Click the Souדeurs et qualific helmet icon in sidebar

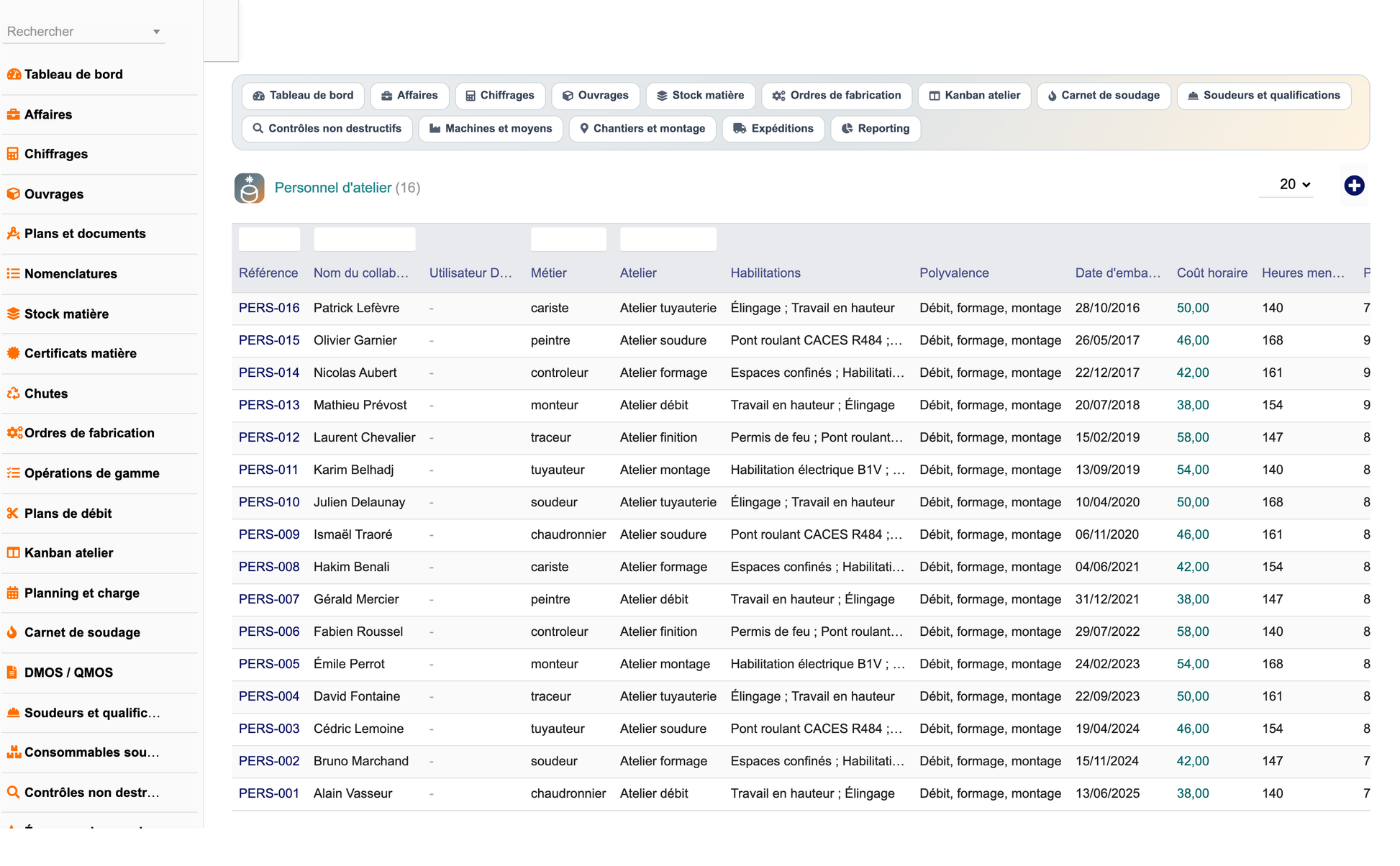tap(13, 713)
